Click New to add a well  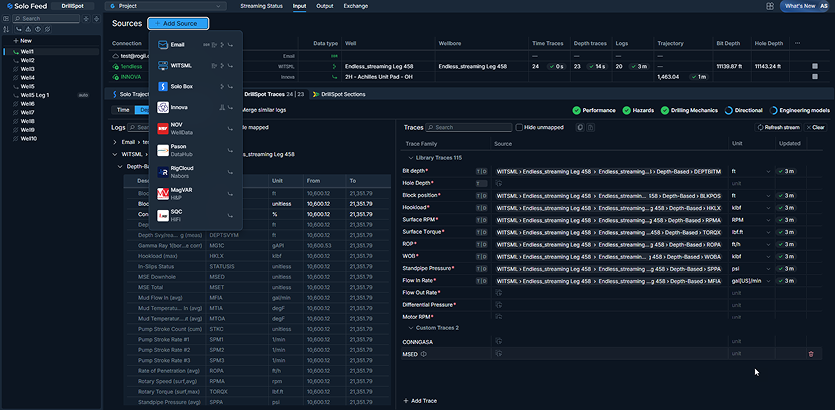[x=22, y=40]
